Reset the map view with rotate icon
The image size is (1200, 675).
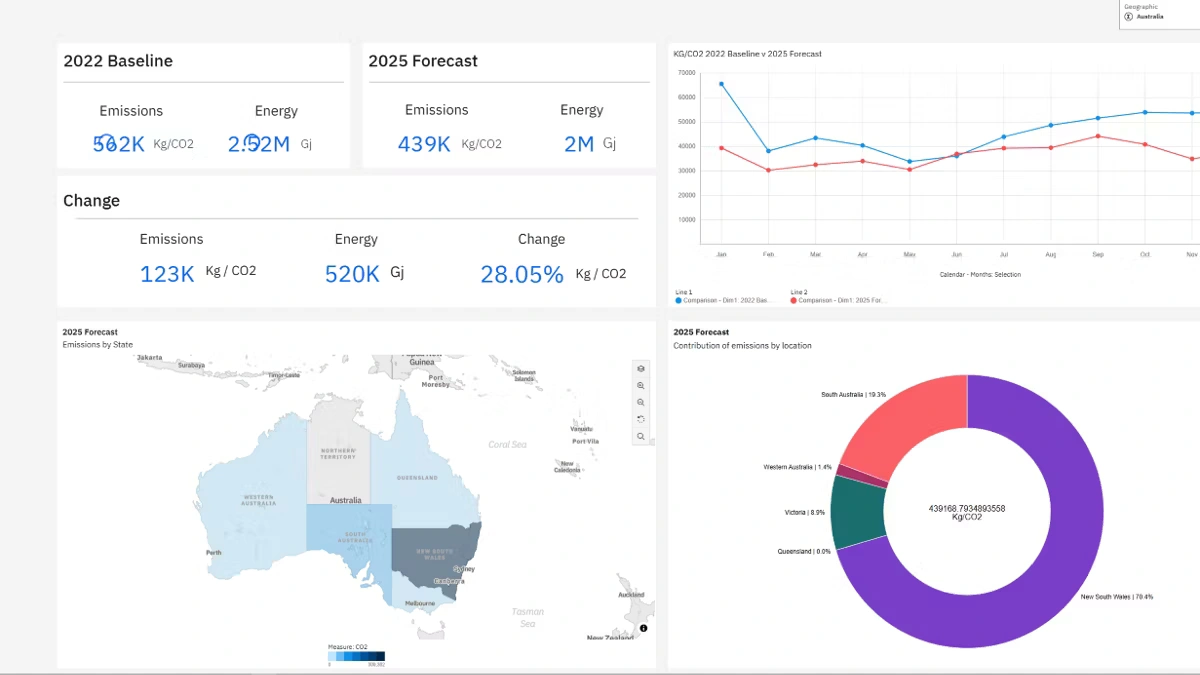point(641,419)
